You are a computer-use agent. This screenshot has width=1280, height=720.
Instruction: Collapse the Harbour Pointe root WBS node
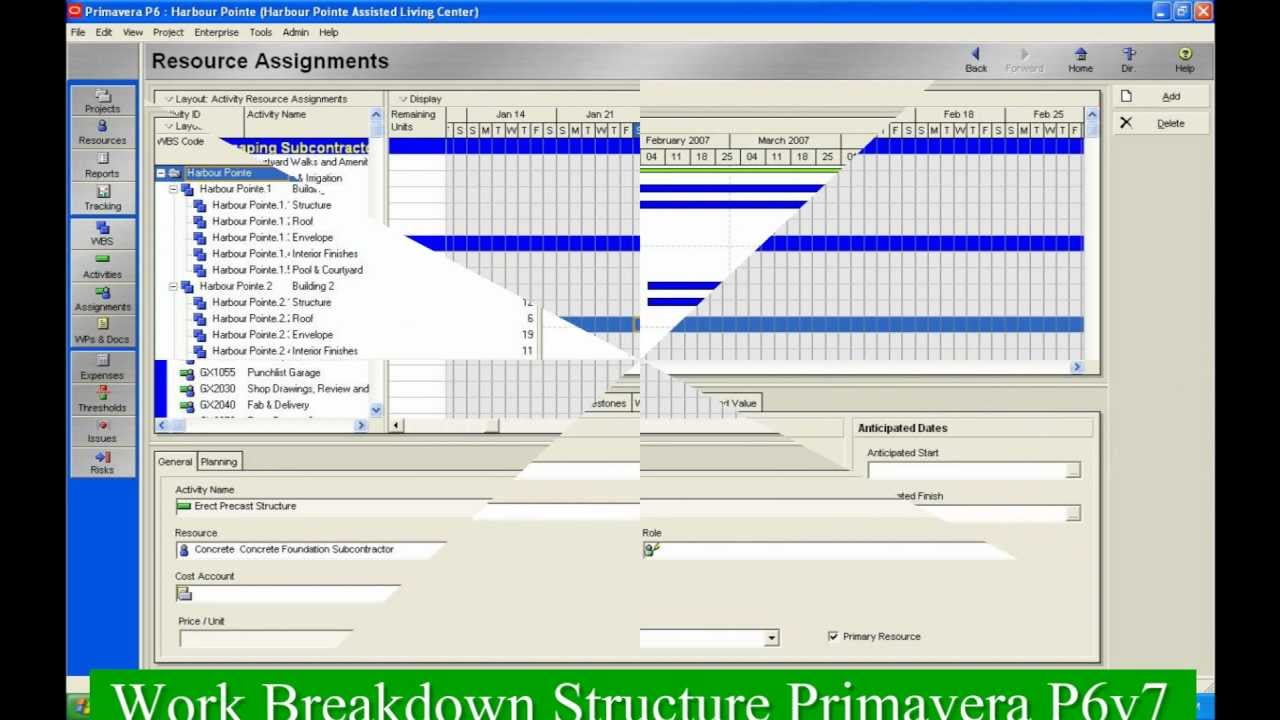point(161,173)
